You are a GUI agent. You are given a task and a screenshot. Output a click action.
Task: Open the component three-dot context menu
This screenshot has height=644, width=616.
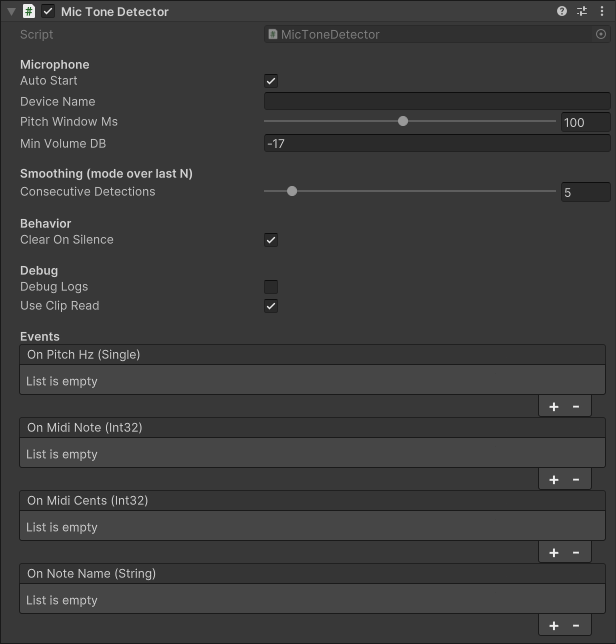[602, 11]
